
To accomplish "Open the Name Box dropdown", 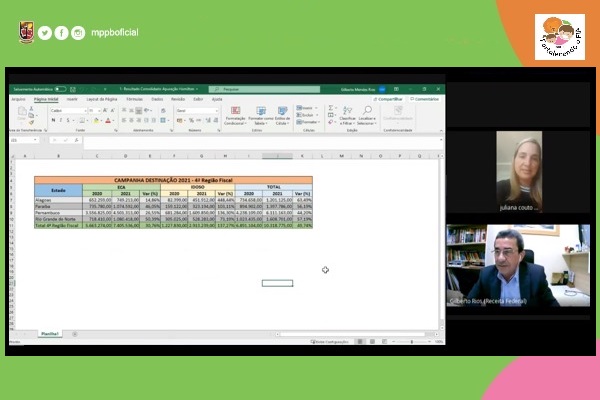I will tap(35, 140).
